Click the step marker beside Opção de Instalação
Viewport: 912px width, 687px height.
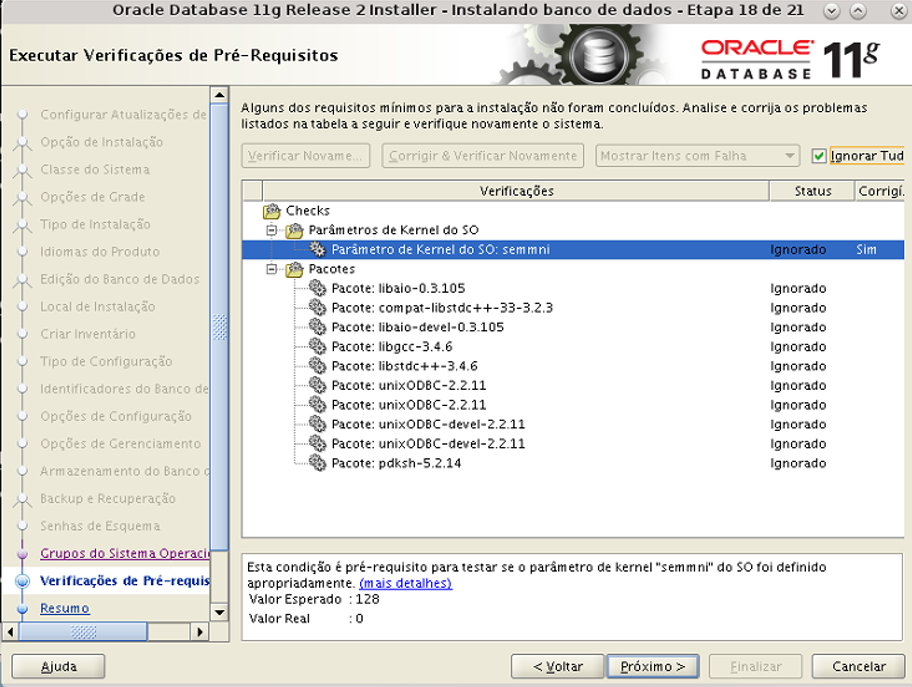pos(23,143)
